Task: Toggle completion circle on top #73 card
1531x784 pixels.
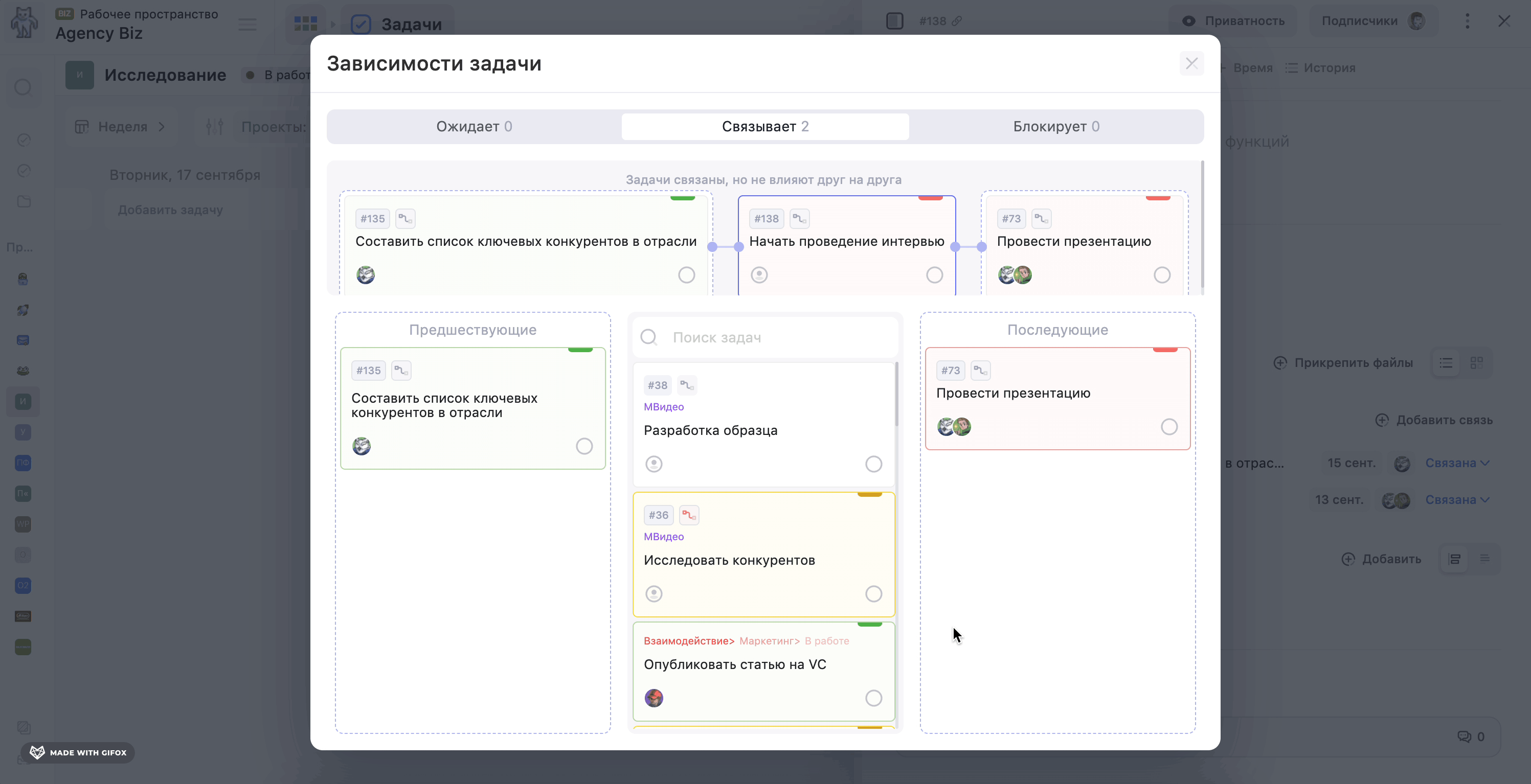Action: 1162,275
